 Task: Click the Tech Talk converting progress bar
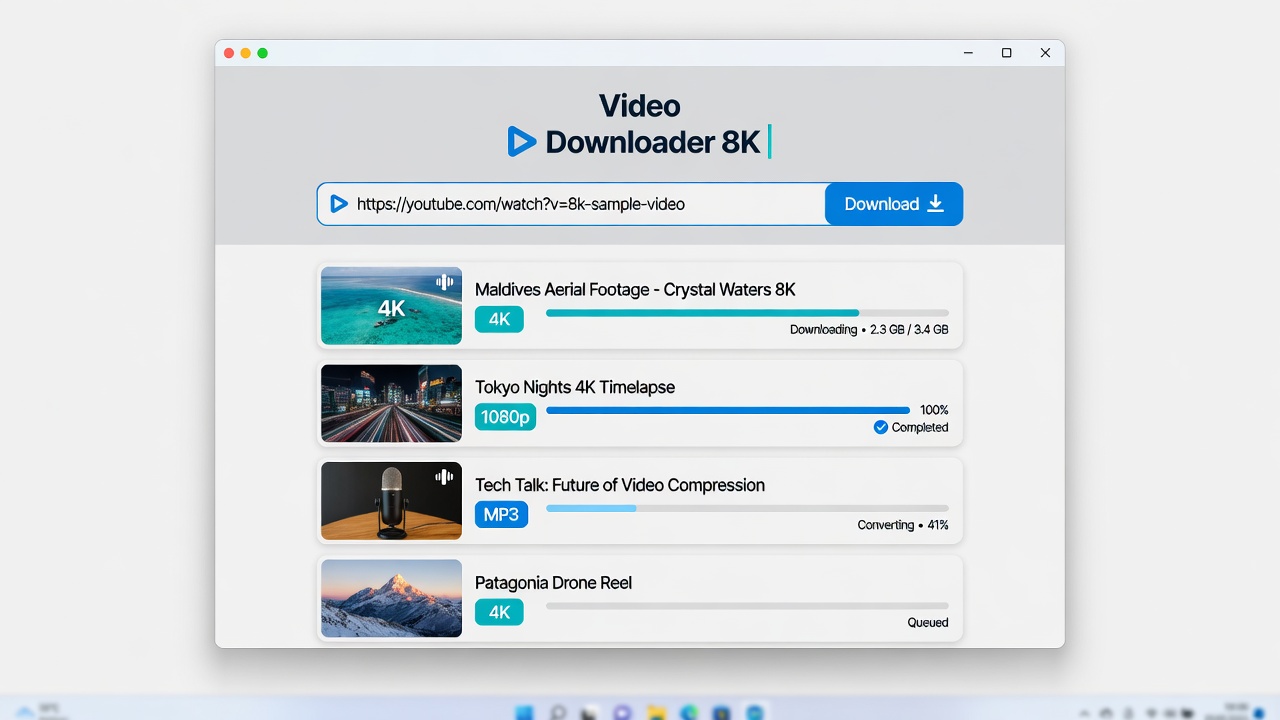click(x=747, y=508)
